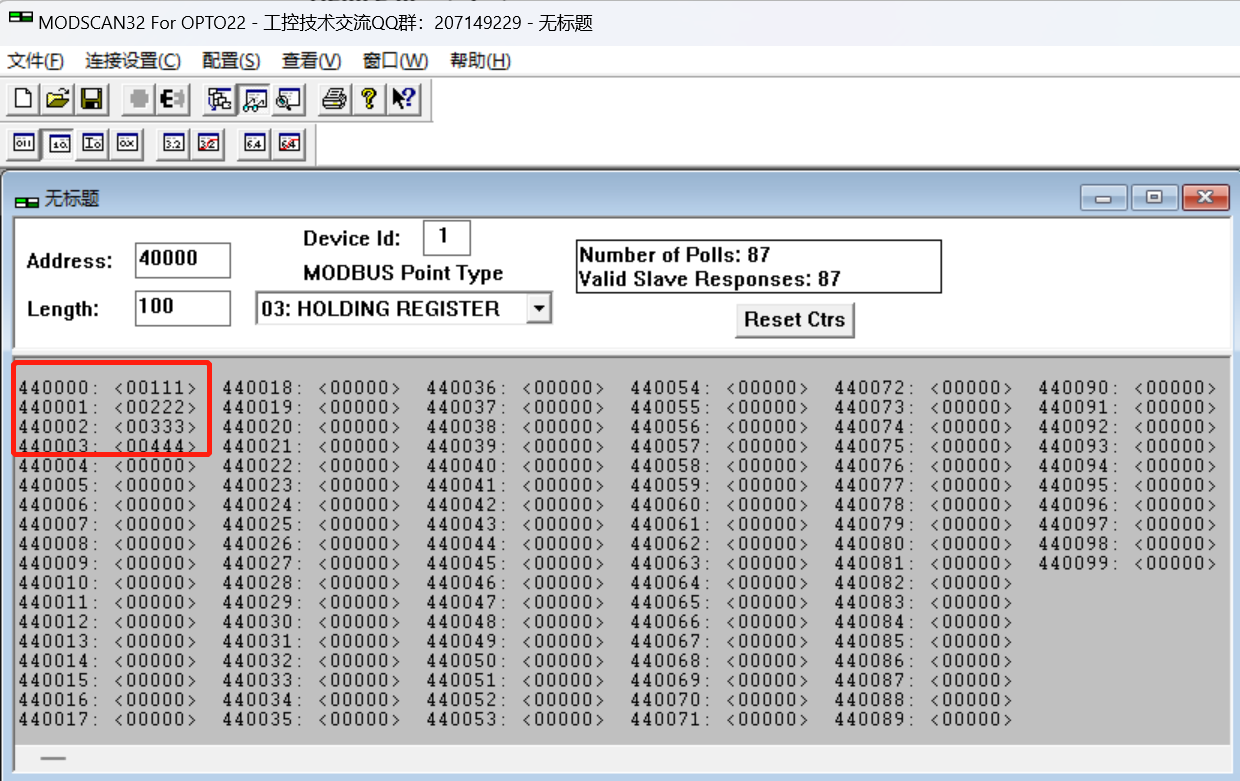This screenshot has width=1240, height=781.
Task: Click the child window icon beside 无标题
Action: [x=26, y=200]
